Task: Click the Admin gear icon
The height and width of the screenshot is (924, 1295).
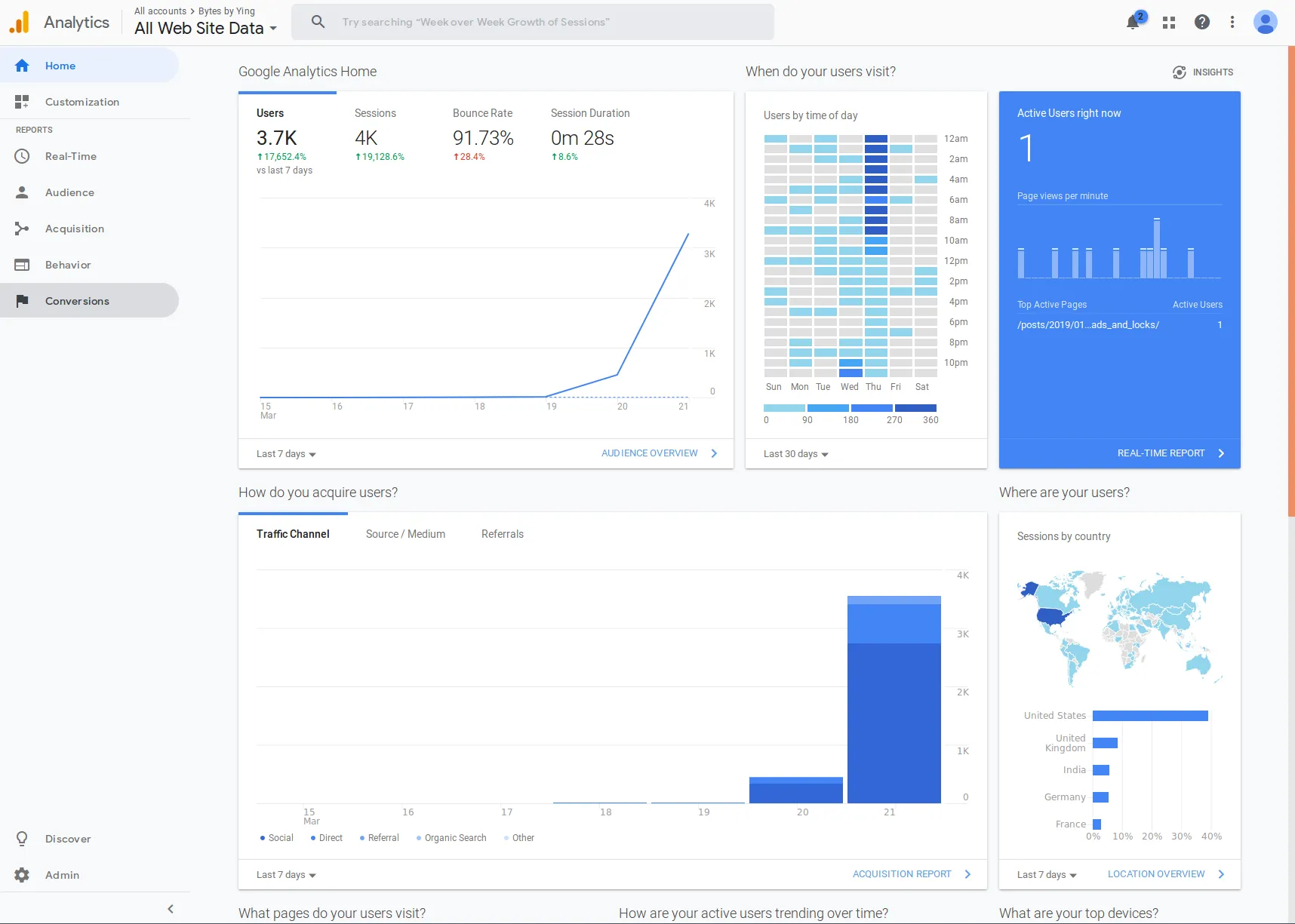Action: [x=22, y=875]
